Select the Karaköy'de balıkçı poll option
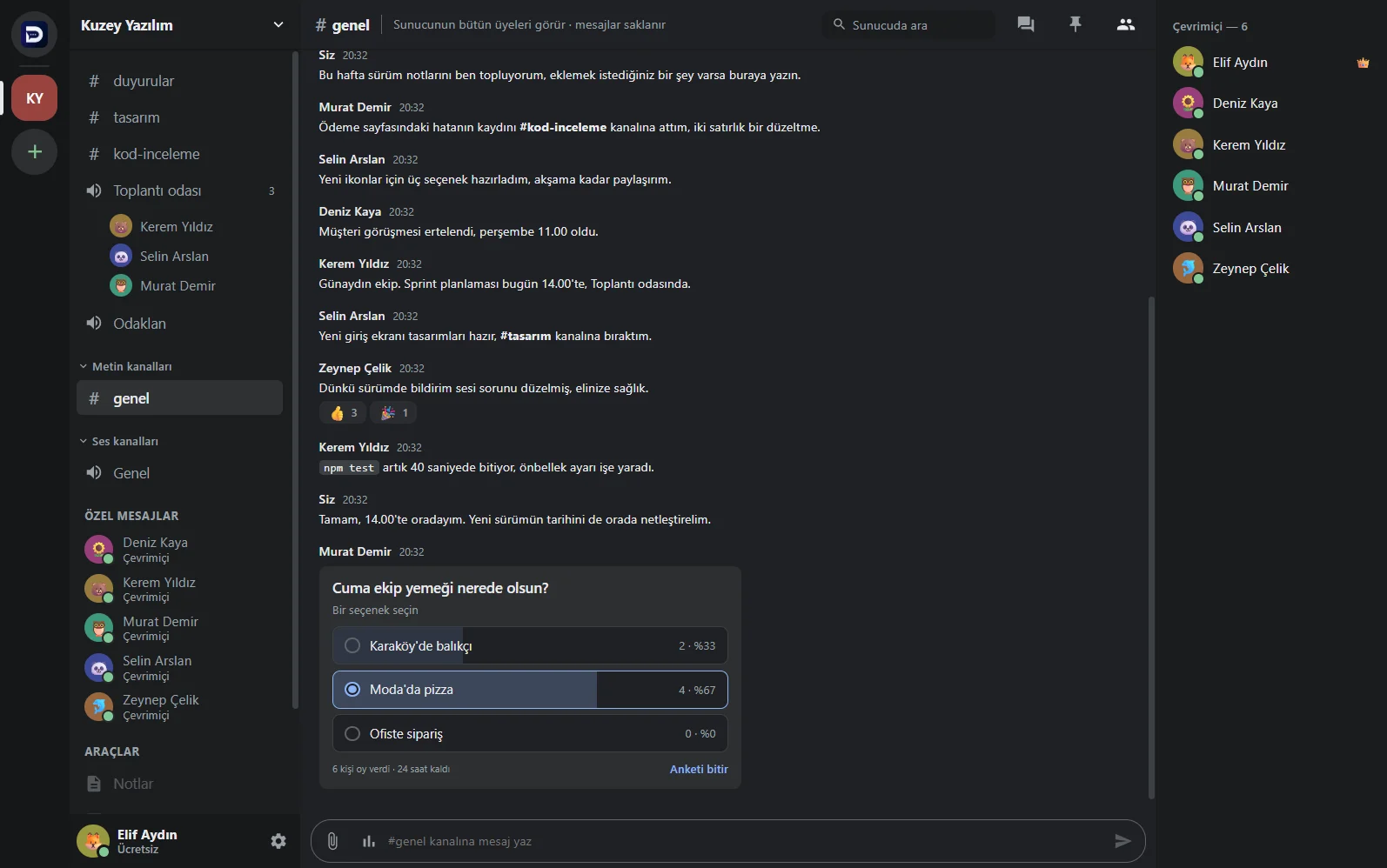1387x868 pixels. click(x=530, y=645)
